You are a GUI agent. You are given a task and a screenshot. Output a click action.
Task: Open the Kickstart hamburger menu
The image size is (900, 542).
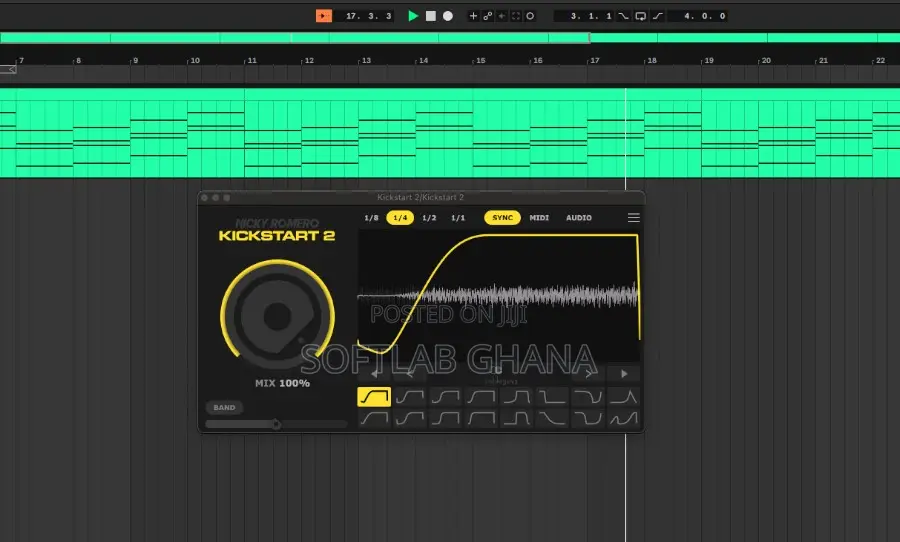coord(634,218)
